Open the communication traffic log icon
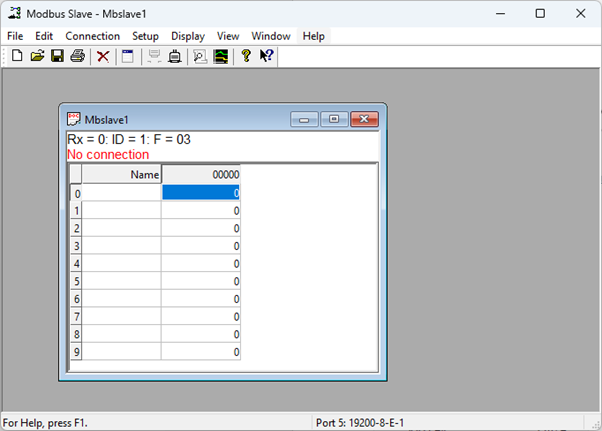 pos(200,56)
